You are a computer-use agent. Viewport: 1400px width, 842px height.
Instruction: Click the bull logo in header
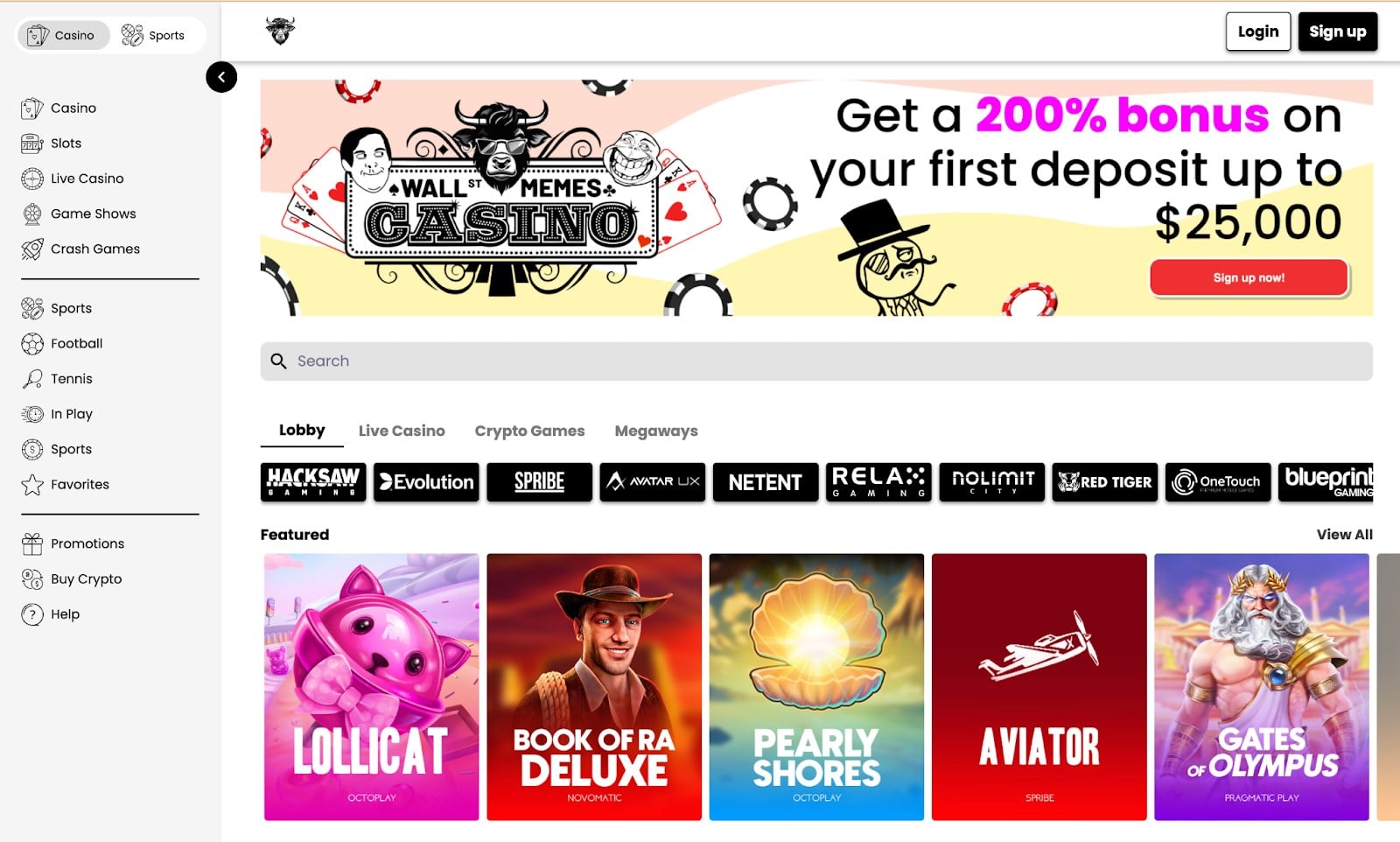coord(281,31)
